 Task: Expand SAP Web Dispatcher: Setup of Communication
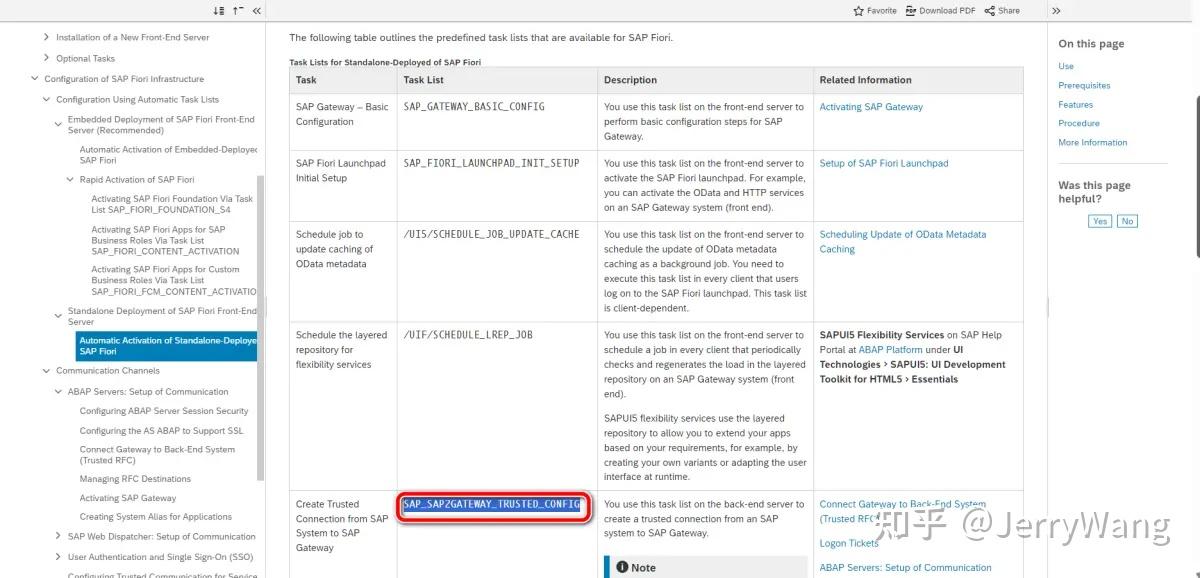click(58, 537)
